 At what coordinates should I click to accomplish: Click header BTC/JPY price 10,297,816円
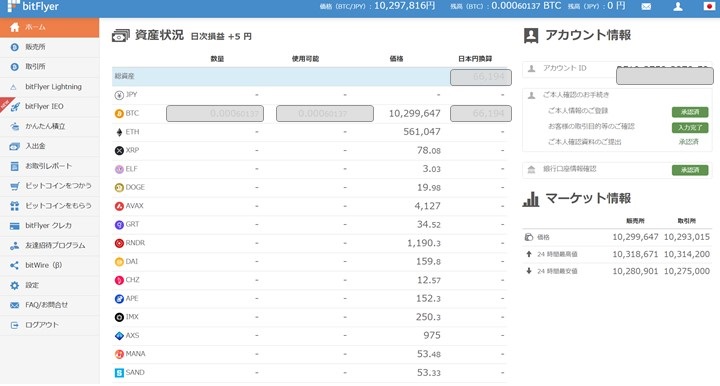(405, 6)
